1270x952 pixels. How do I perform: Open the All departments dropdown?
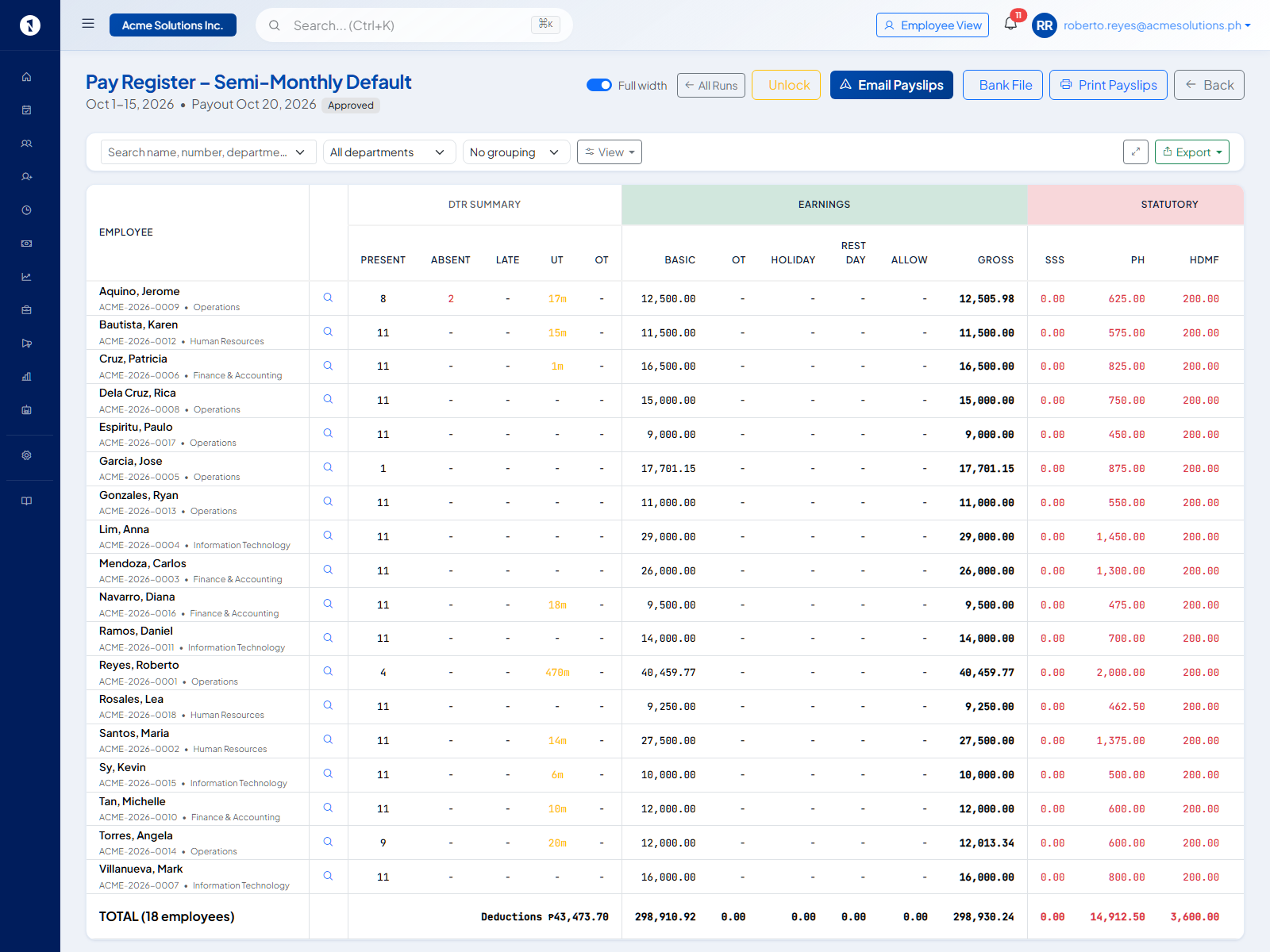coord(389,152)
